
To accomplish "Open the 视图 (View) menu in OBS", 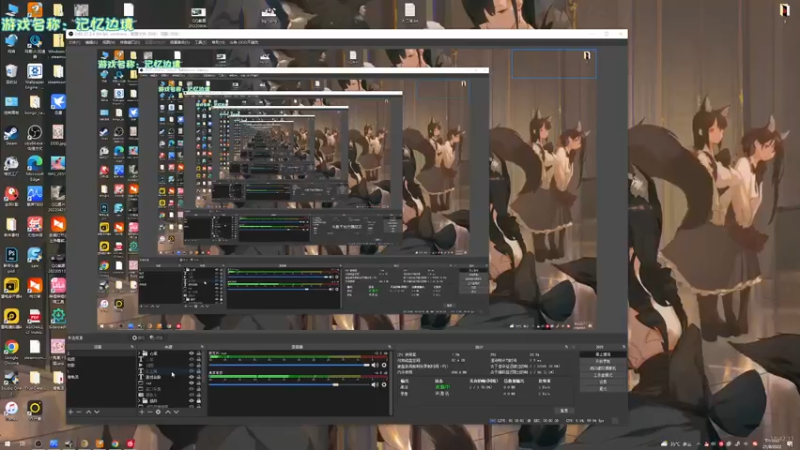I will [109, 42].
